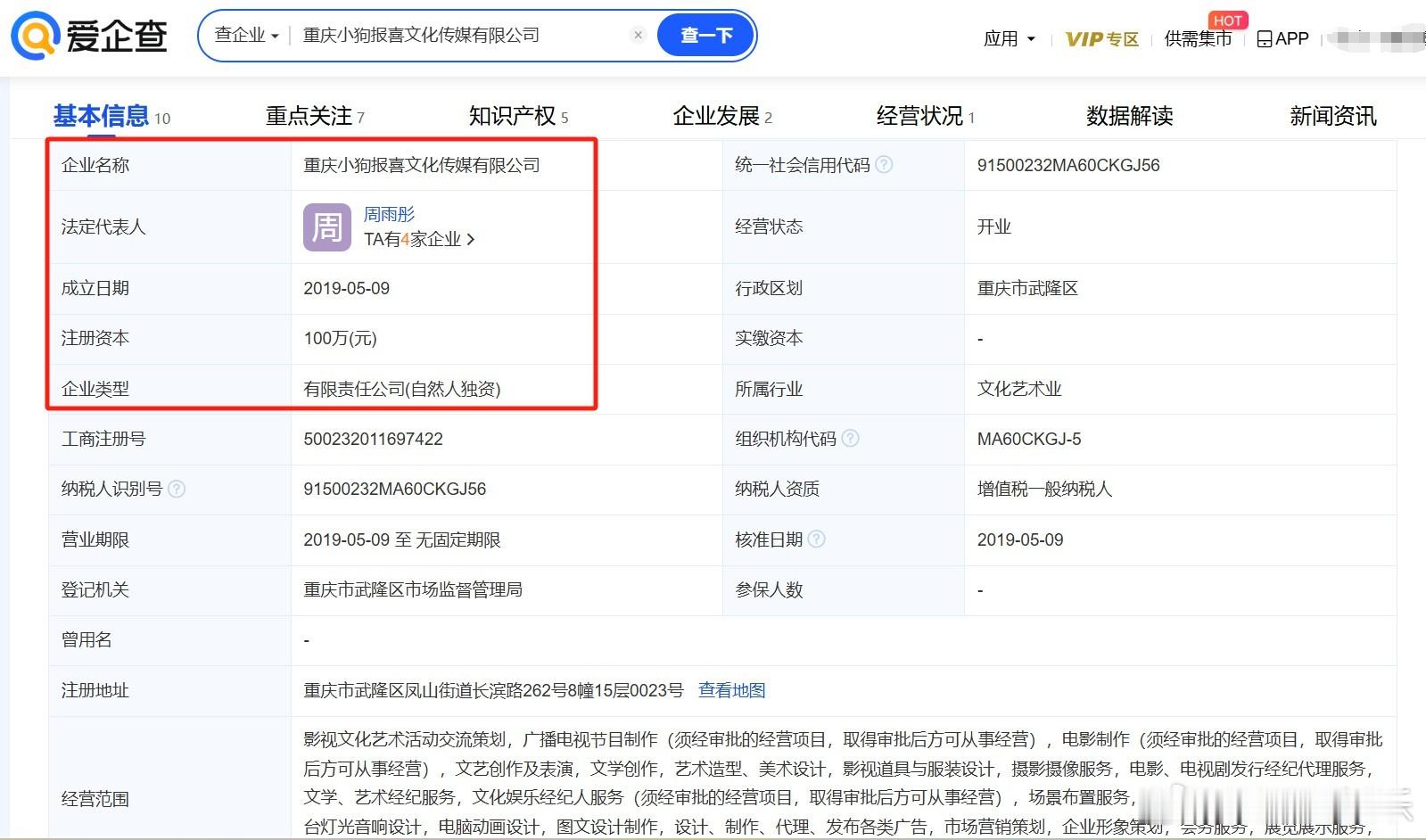Switch to the 基本信息 tab
This screenshot has width=1426, height=840.
[x=111, y=116]
